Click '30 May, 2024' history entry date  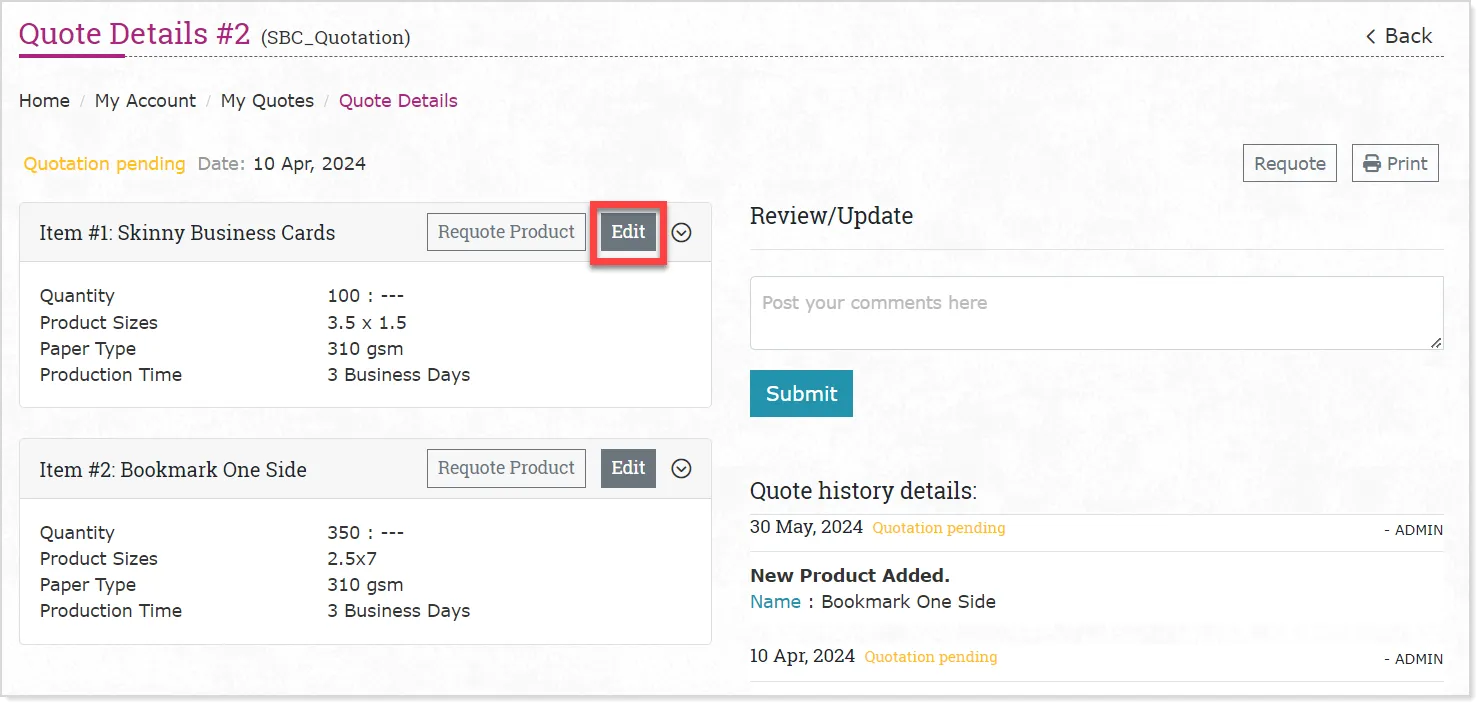point(806,527)
